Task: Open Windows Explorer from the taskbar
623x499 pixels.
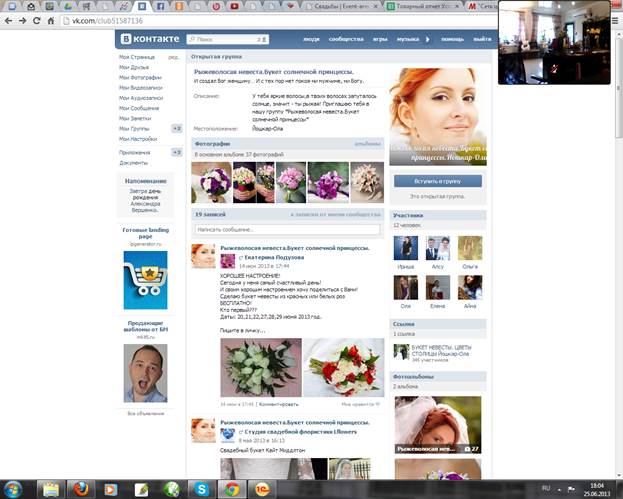Action: [x=50, y=489]
